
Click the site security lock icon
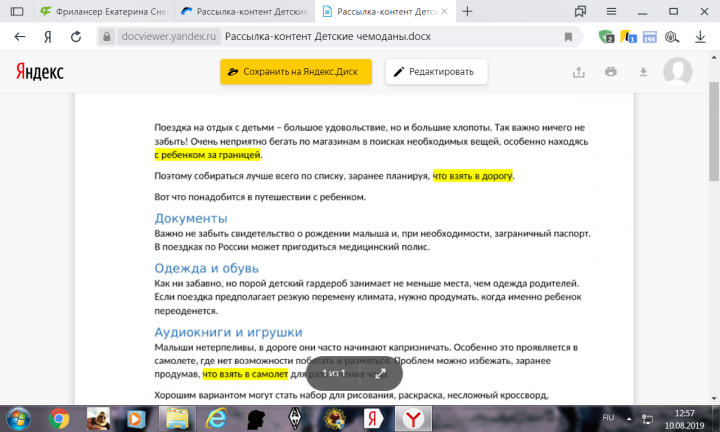click(x=107, y=37)
